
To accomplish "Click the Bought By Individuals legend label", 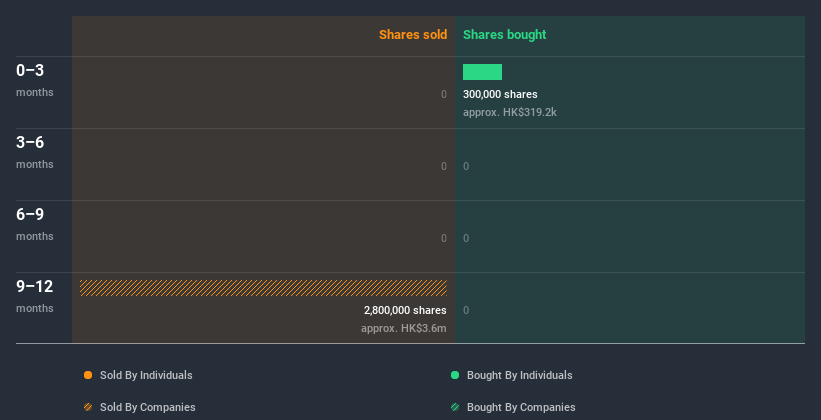I will point(519,375).
